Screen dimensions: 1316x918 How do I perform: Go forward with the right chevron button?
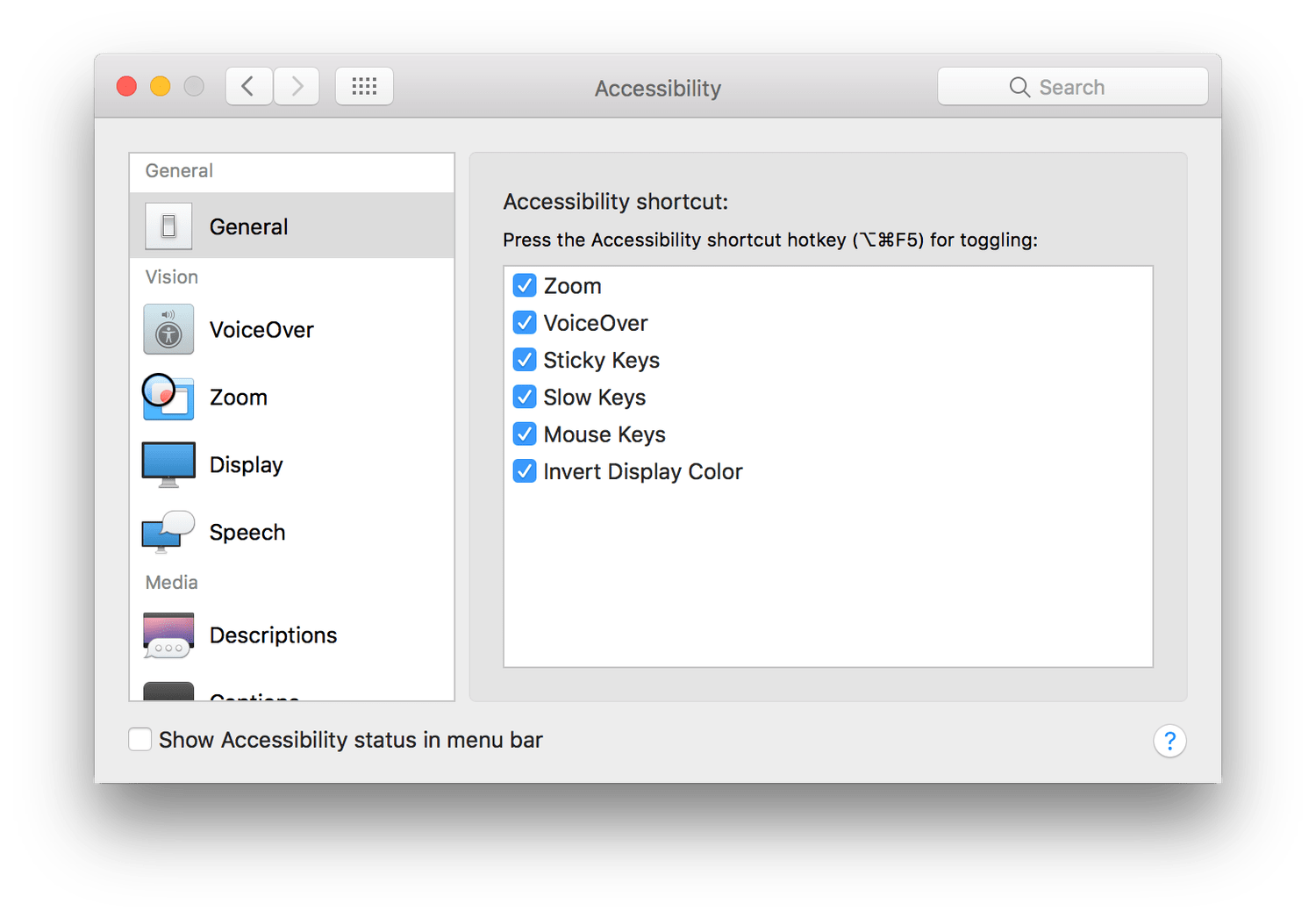[x=297, y=86]
